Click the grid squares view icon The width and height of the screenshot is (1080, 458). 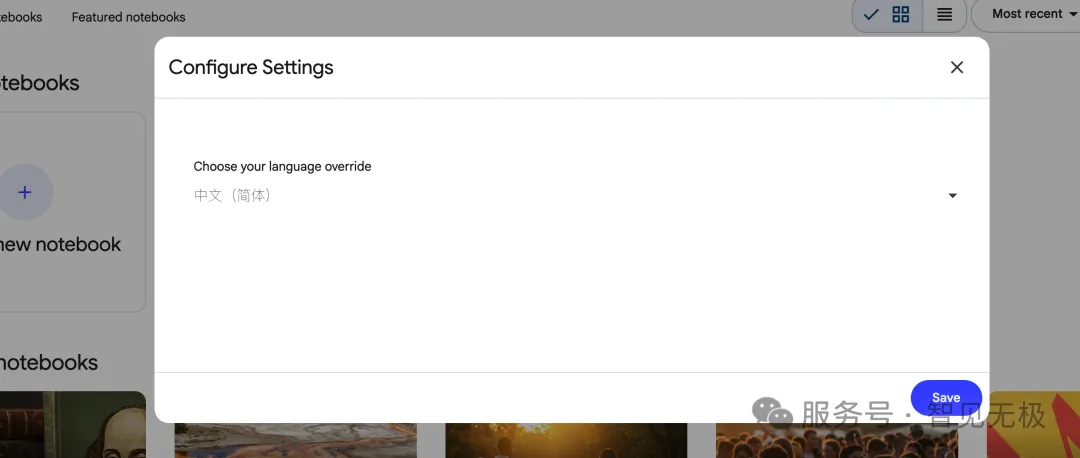901,14
